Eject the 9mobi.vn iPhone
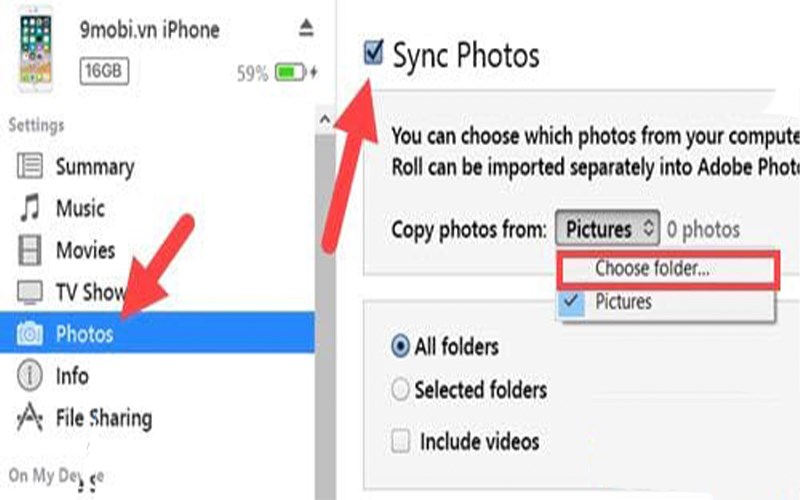The image size is (800, 500). 306,29
